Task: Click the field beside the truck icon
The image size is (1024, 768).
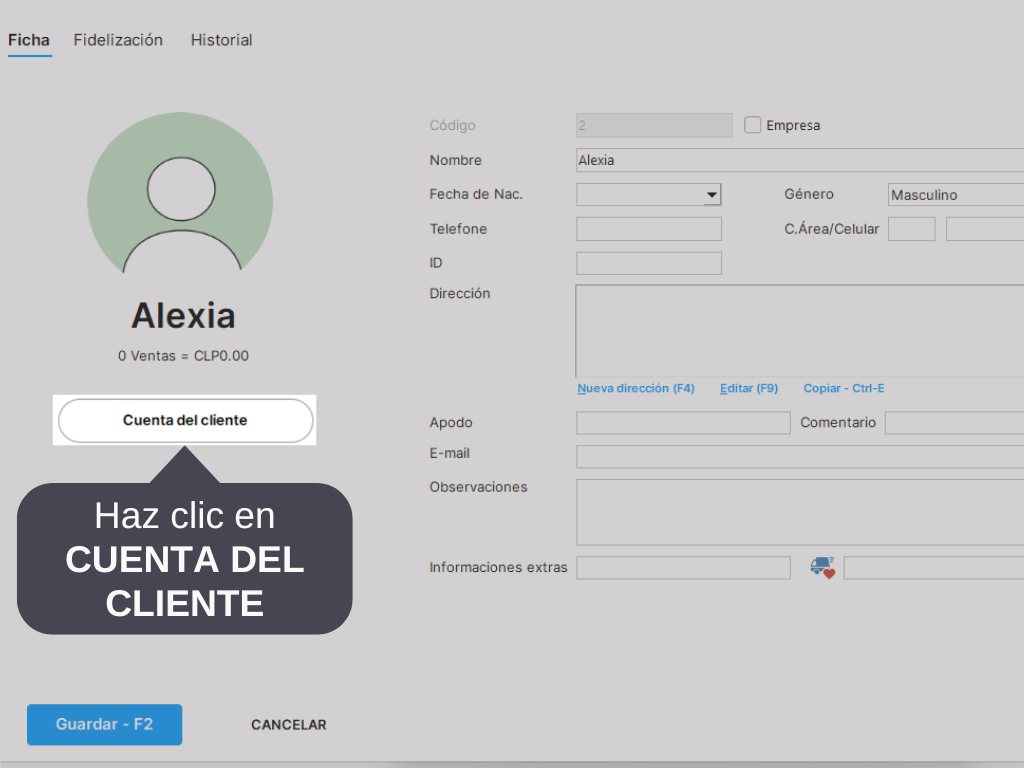Action: point(934,568)
